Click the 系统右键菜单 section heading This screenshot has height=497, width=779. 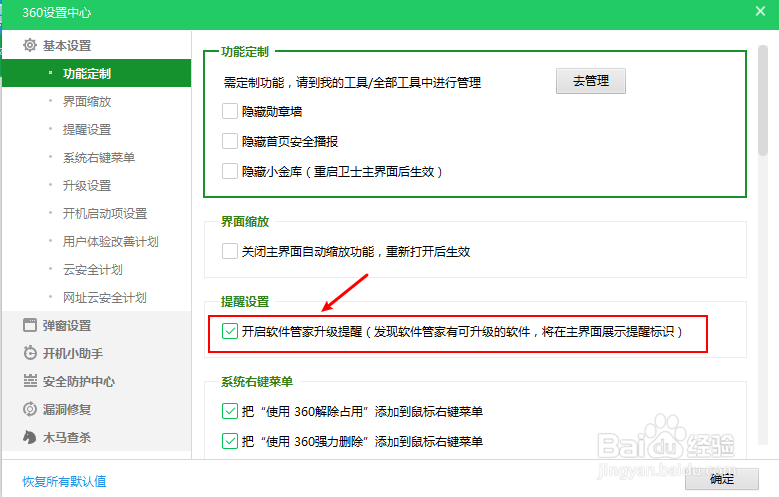click(257, 381)
